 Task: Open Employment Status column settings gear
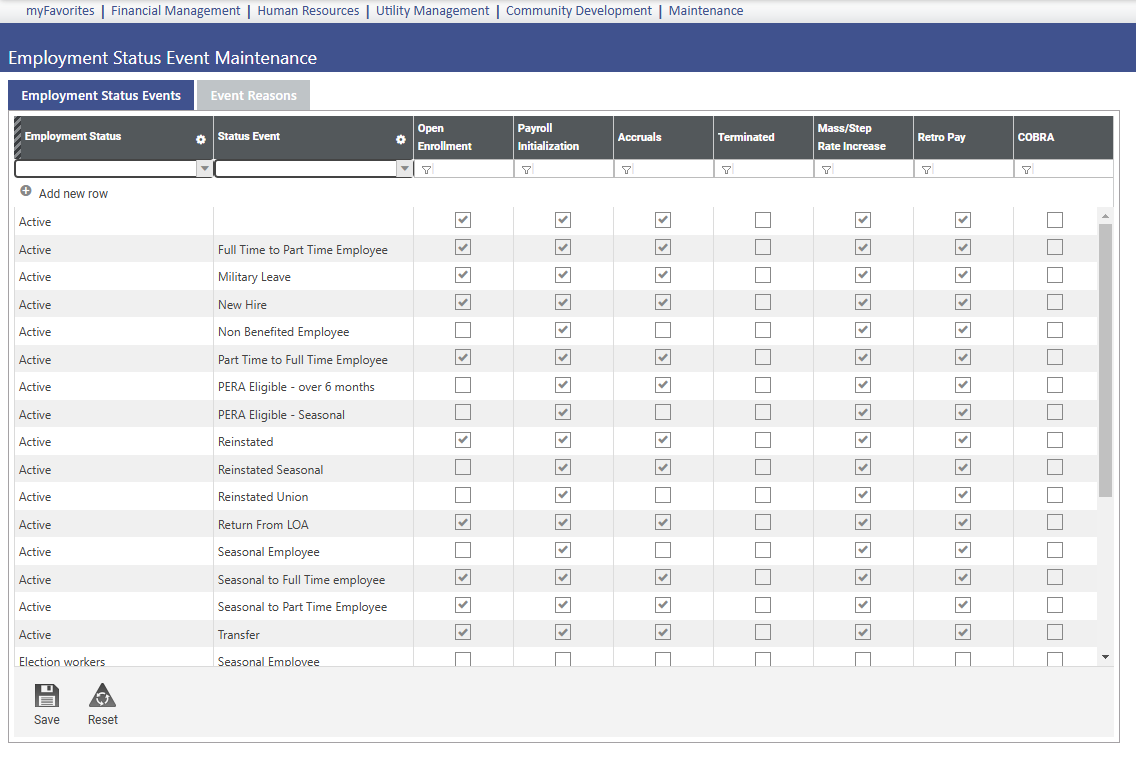point(201,139)
